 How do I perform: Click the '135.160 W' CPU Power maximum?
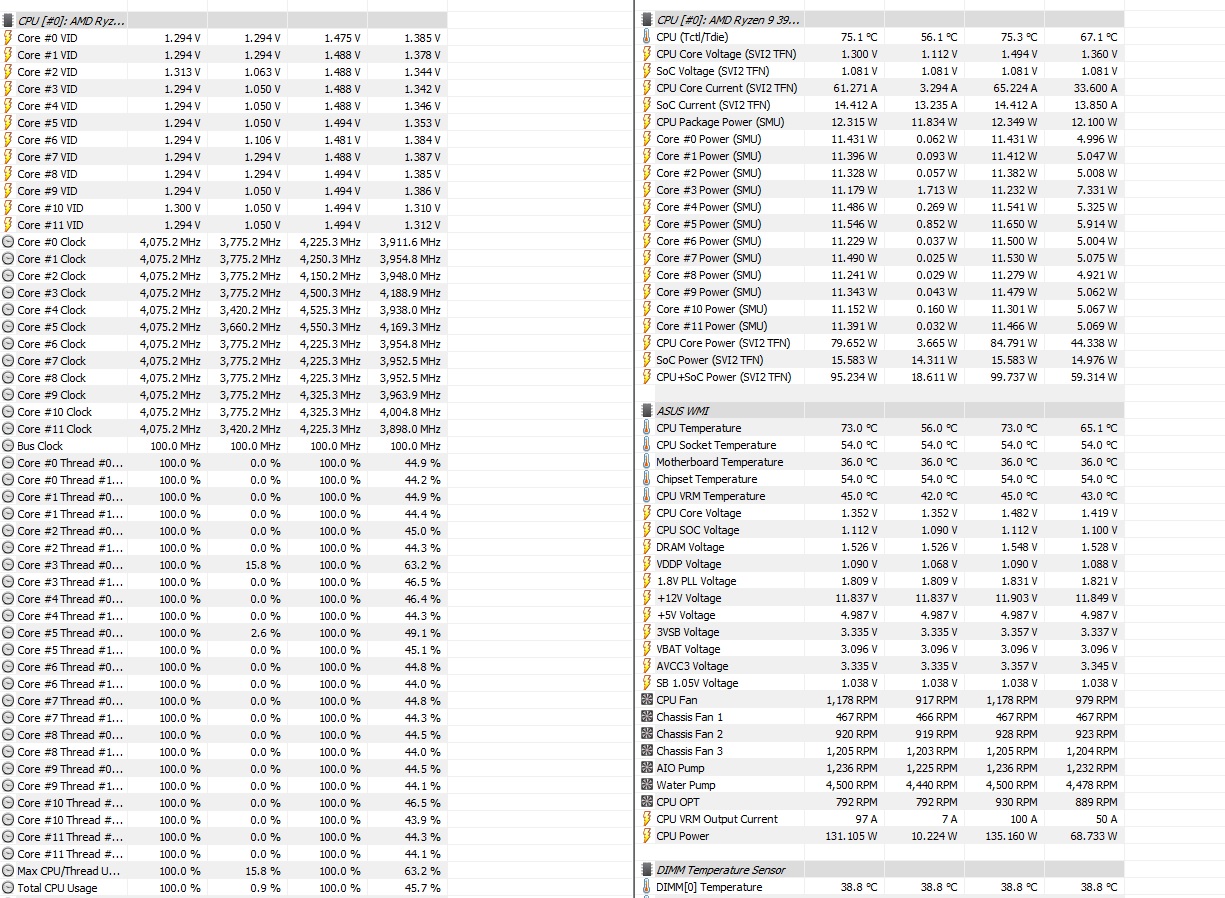(1012, 835)
